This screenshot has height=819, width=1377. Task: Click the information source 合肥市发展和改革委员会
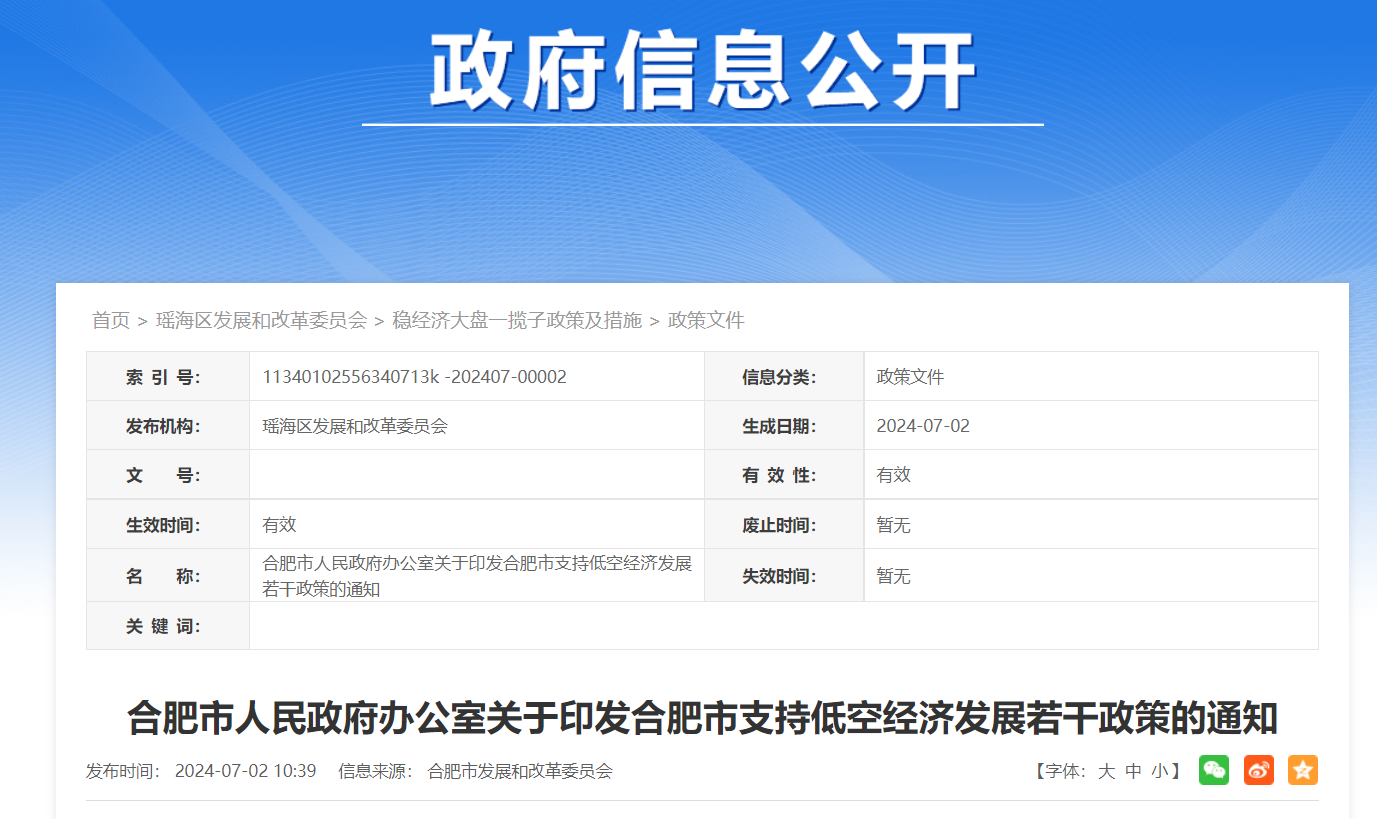pos(519,771)
